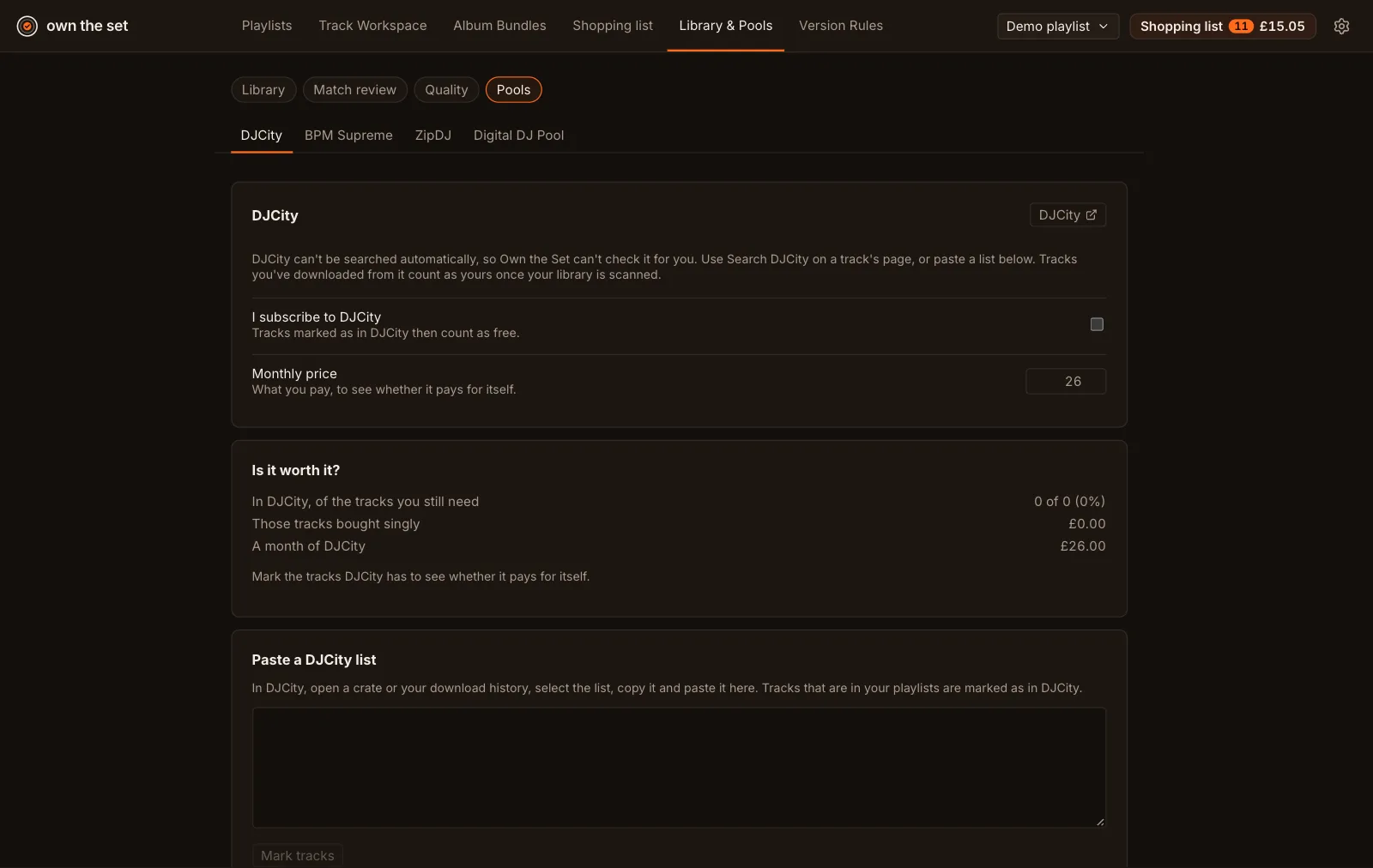This screenshot has width=1373, height=868.
Task: Click the '£26.00' month cost value
Action: (x=1083, y=546)
